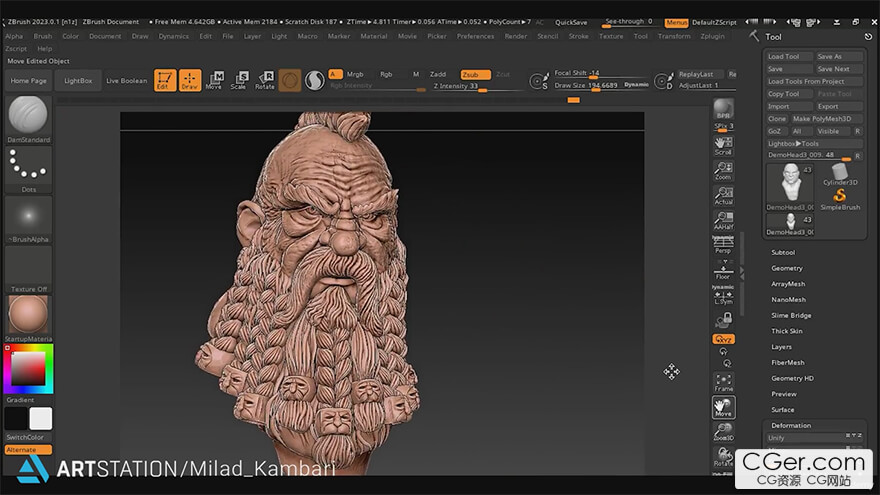Image resolution: width=880 pixels, height=495 pixels.
Task: Open the StartupMaterial sphere picker
Action: [28, 314]
